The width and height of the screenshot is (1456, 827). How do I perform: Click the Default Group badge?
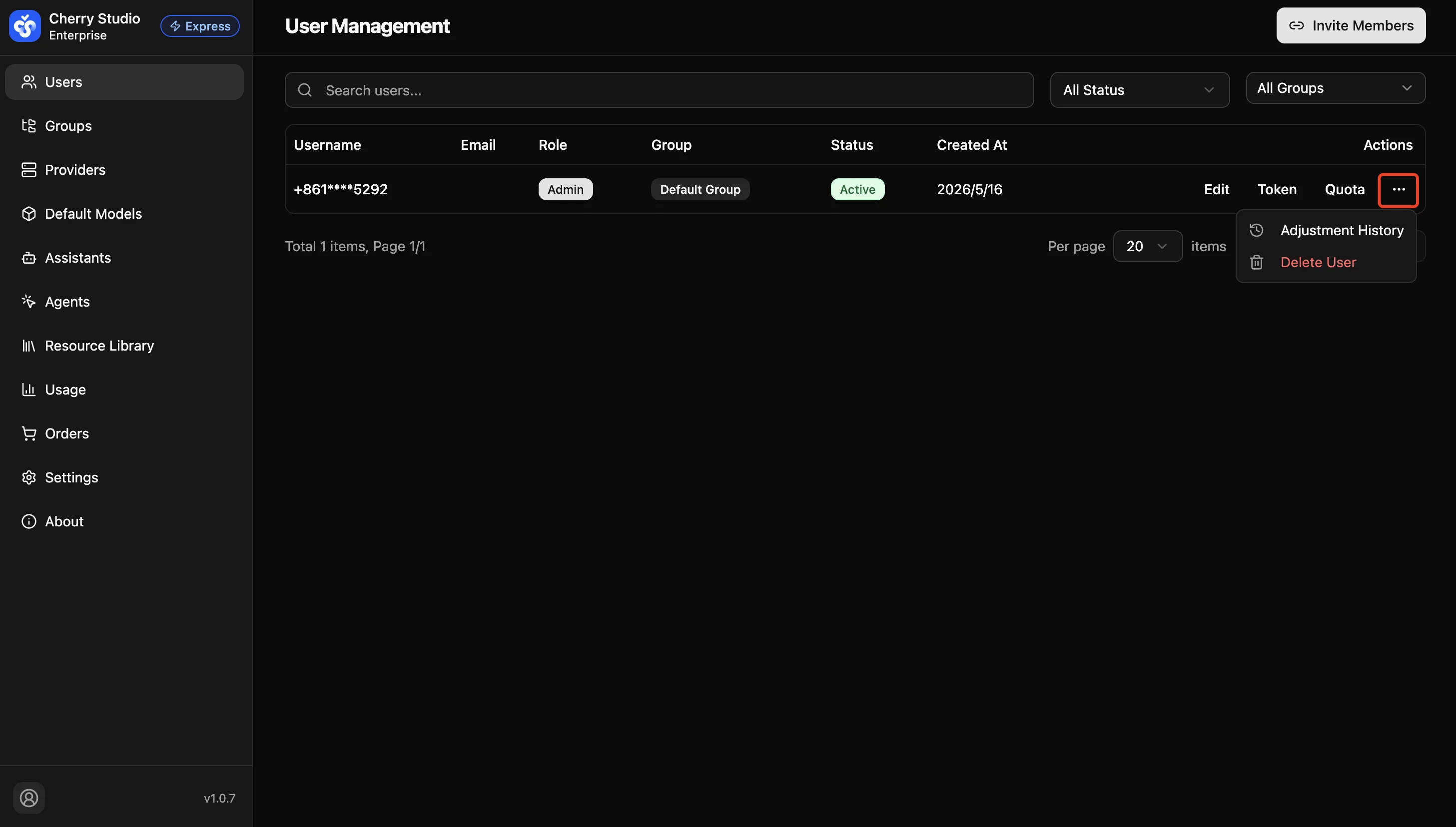tap(700, 190)
